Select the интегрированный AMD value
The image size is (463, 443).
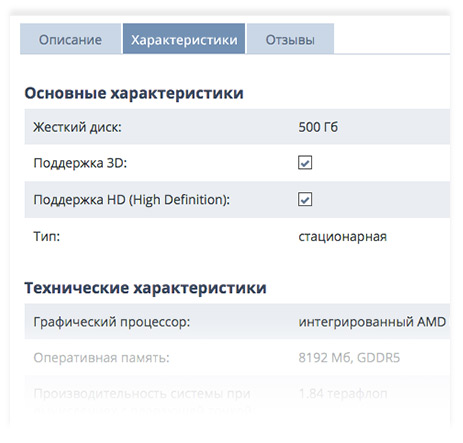tap(372, 322)
